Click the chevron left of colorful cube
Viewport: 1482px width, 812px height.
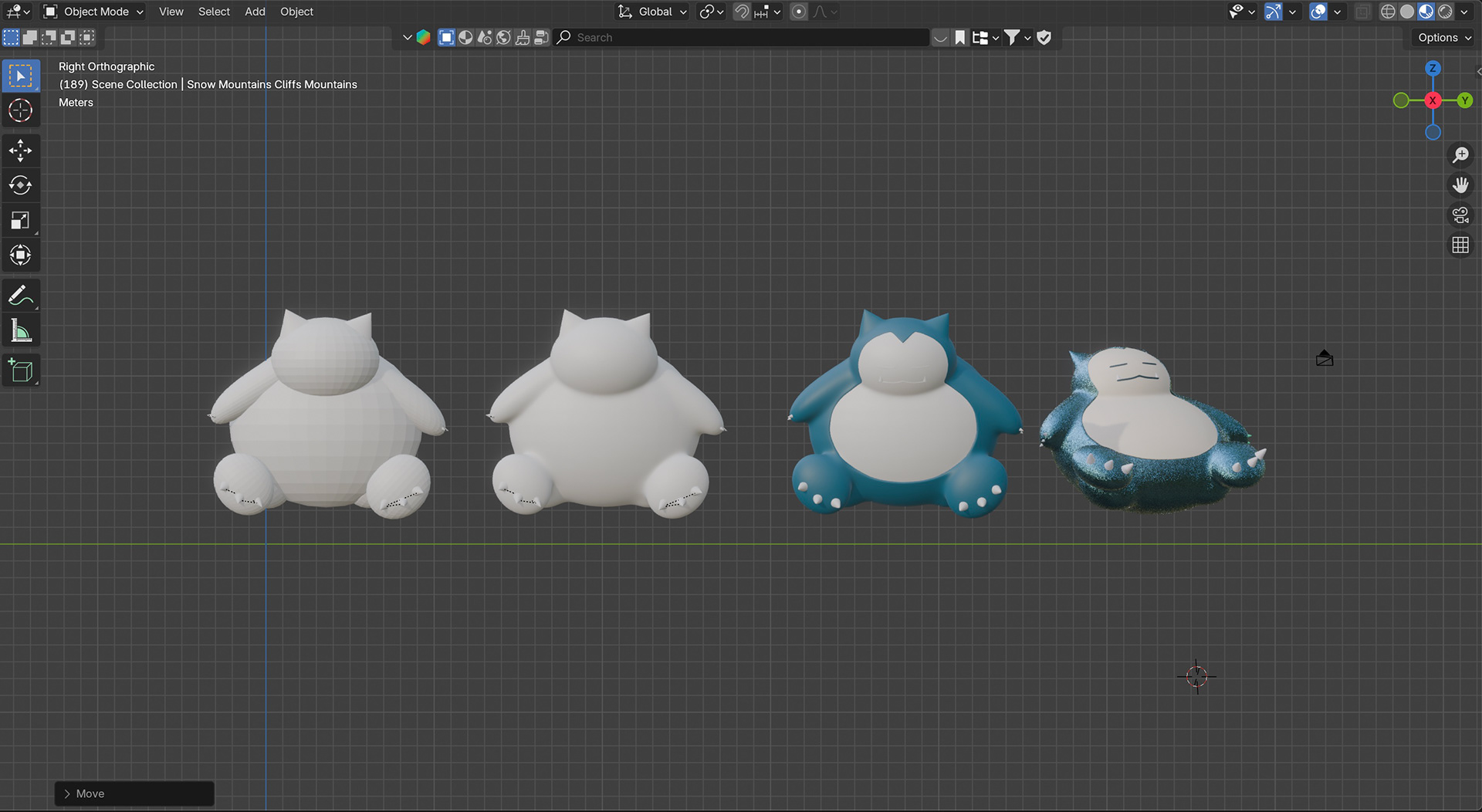(407, 37)
